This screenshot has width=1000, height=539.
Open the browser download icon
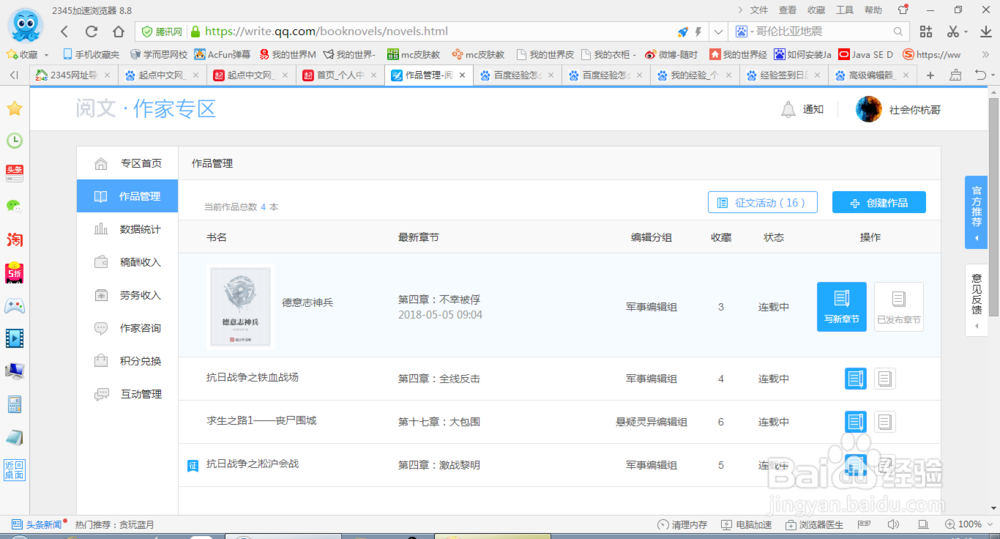[985, 31]
